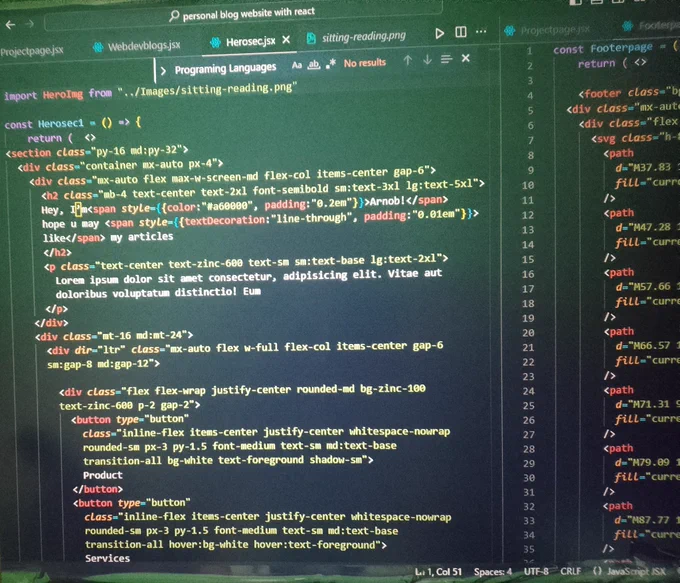The height and width of the screenshot is (583, 680).
Task: Click 'Lorem ipsum dolor sit amet' text line
Action: pyautogui.click(x=248, y=276)
